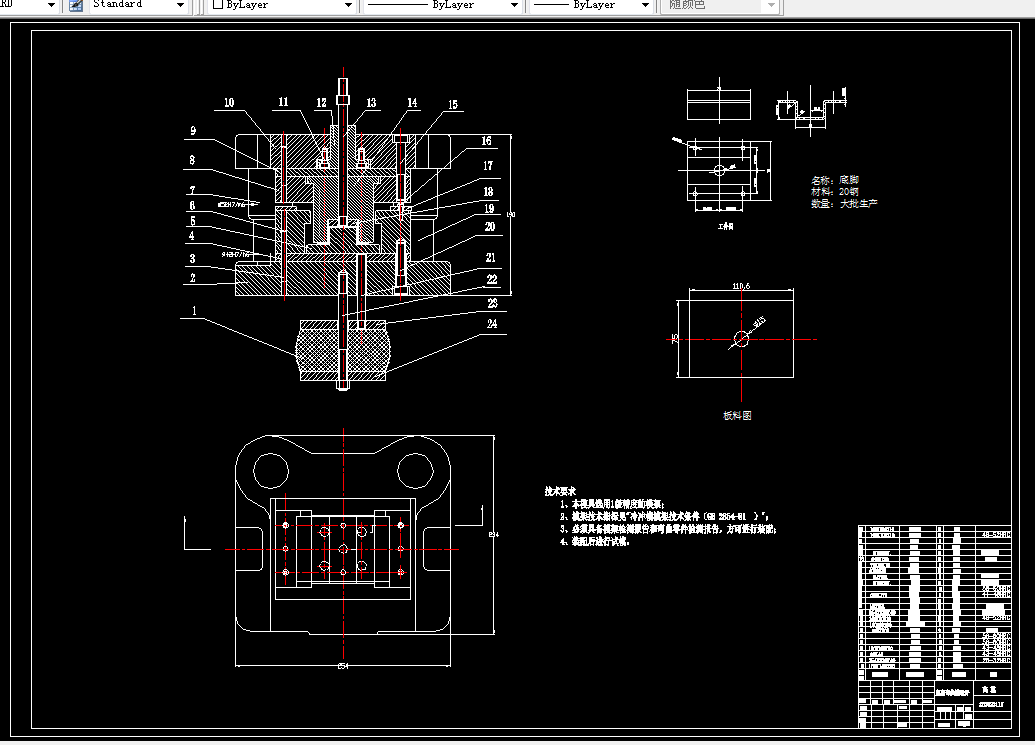1035x745 pixels.
Task: Click the 110.6 width dimension text
Action: [741, 286]
